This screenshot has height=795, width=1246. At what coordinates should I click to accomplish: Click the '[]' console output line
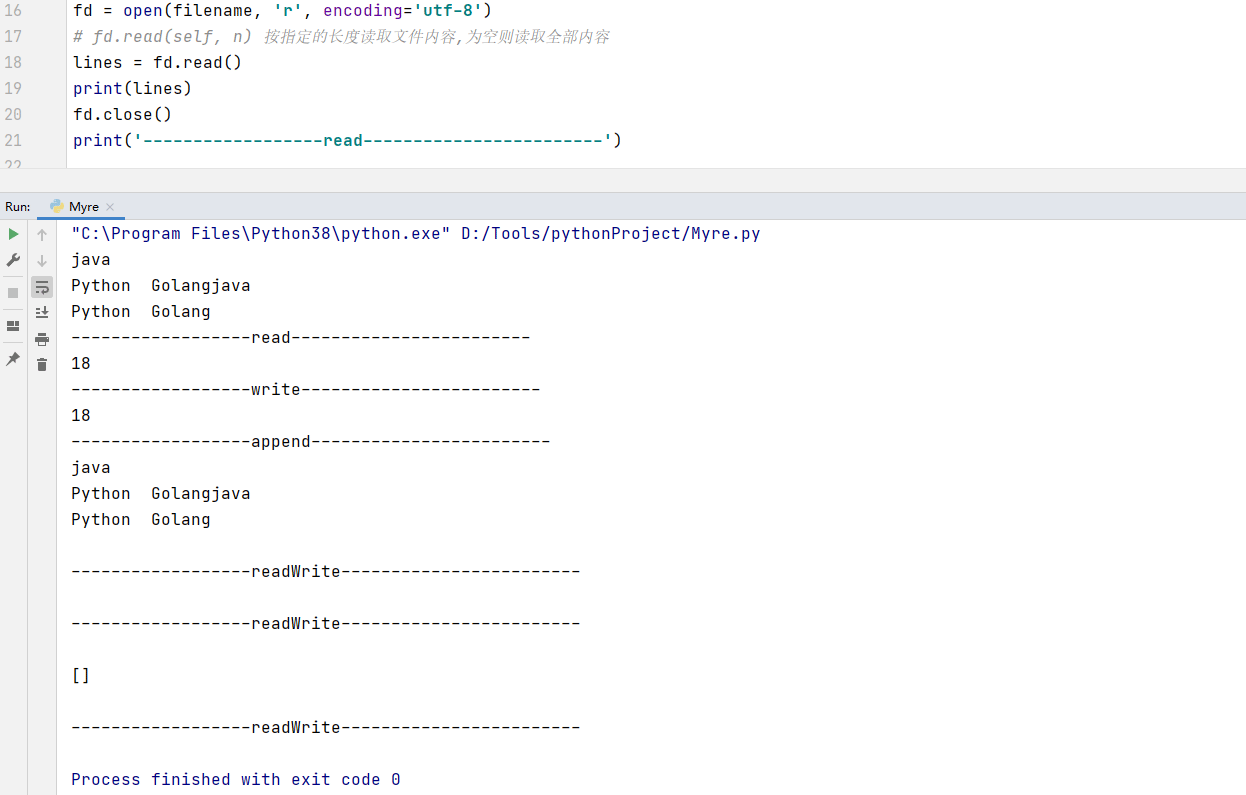pos(81,676)
